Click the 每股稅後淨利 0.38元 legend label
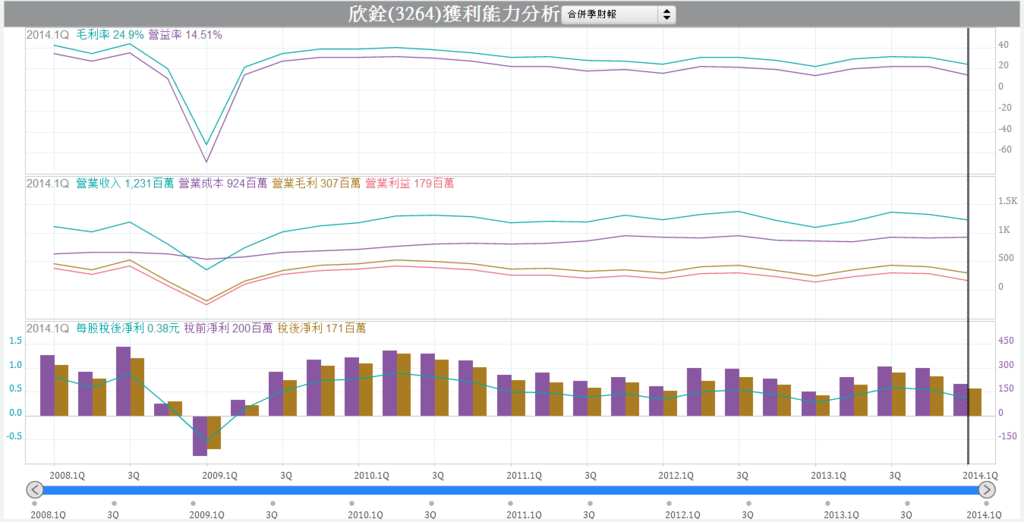Image resolution: width=1024 pixels, height=522 pixels. (x=127, y=328)
